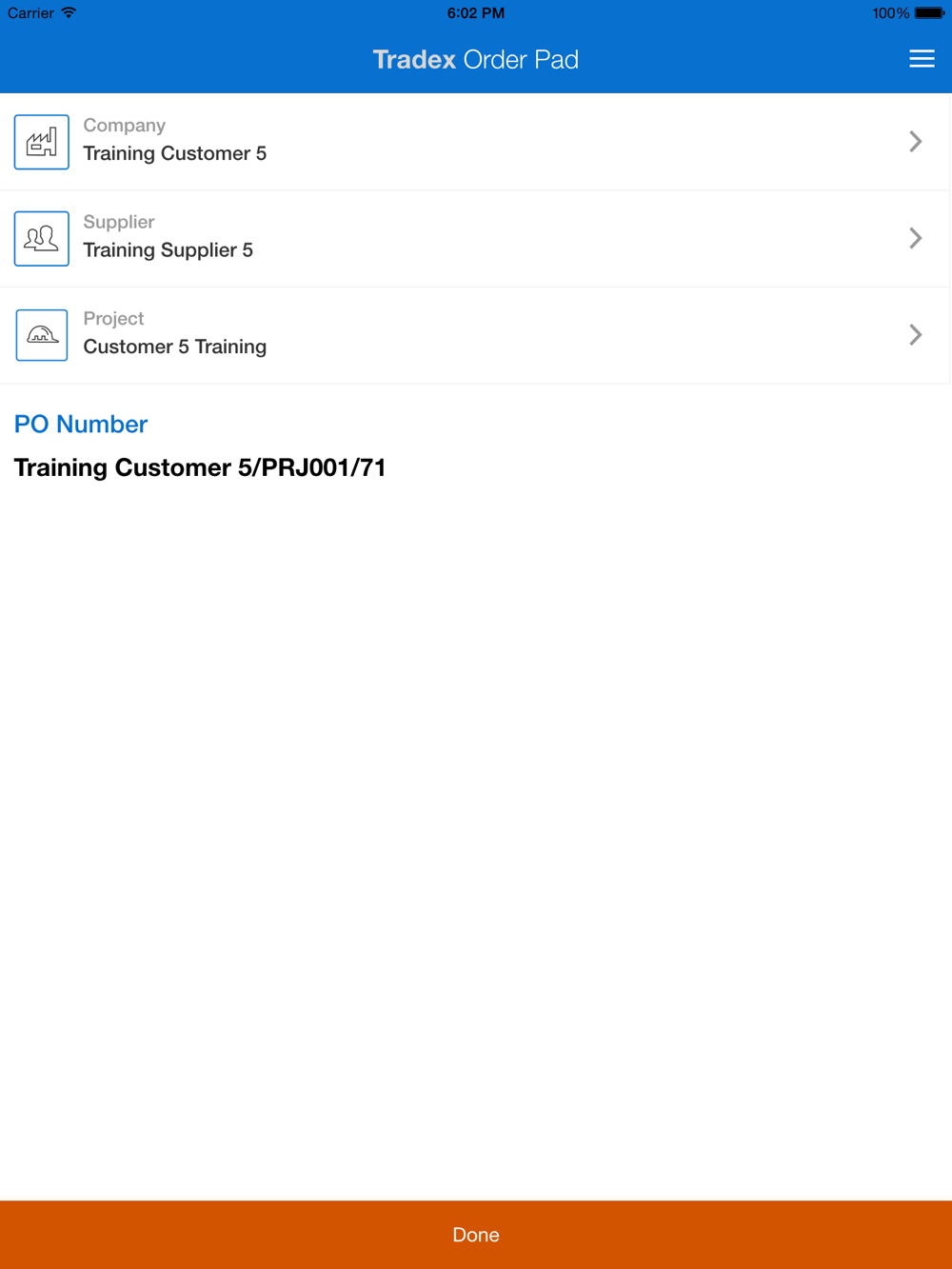This screenshot has width=952, height=1269.
Task: Tap the PO Number heading
Action: 81,425
